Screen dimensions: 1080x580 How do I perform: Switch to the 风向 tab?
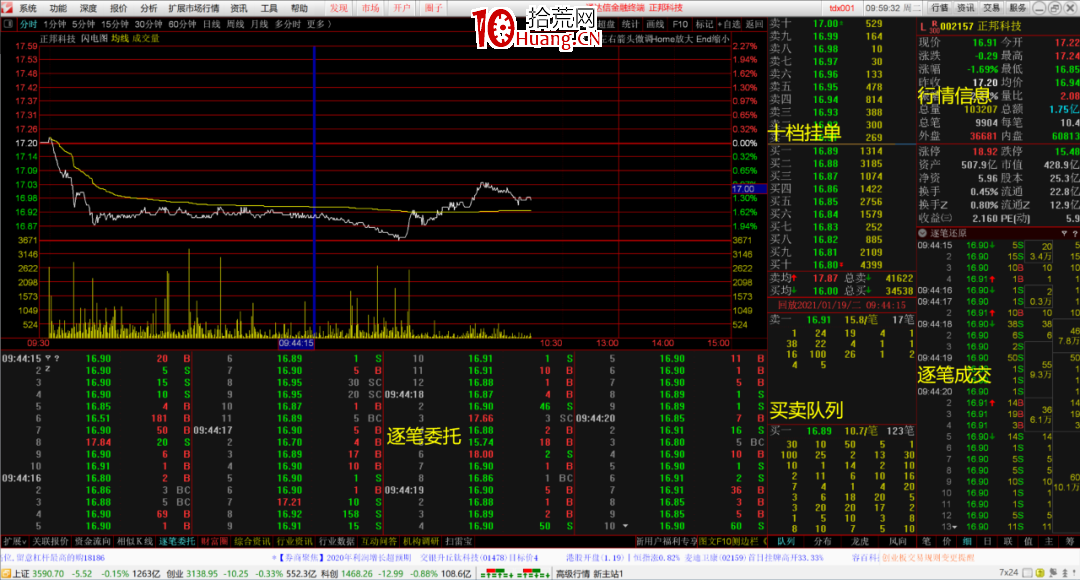pyautogui.click(x=897, y=542)
